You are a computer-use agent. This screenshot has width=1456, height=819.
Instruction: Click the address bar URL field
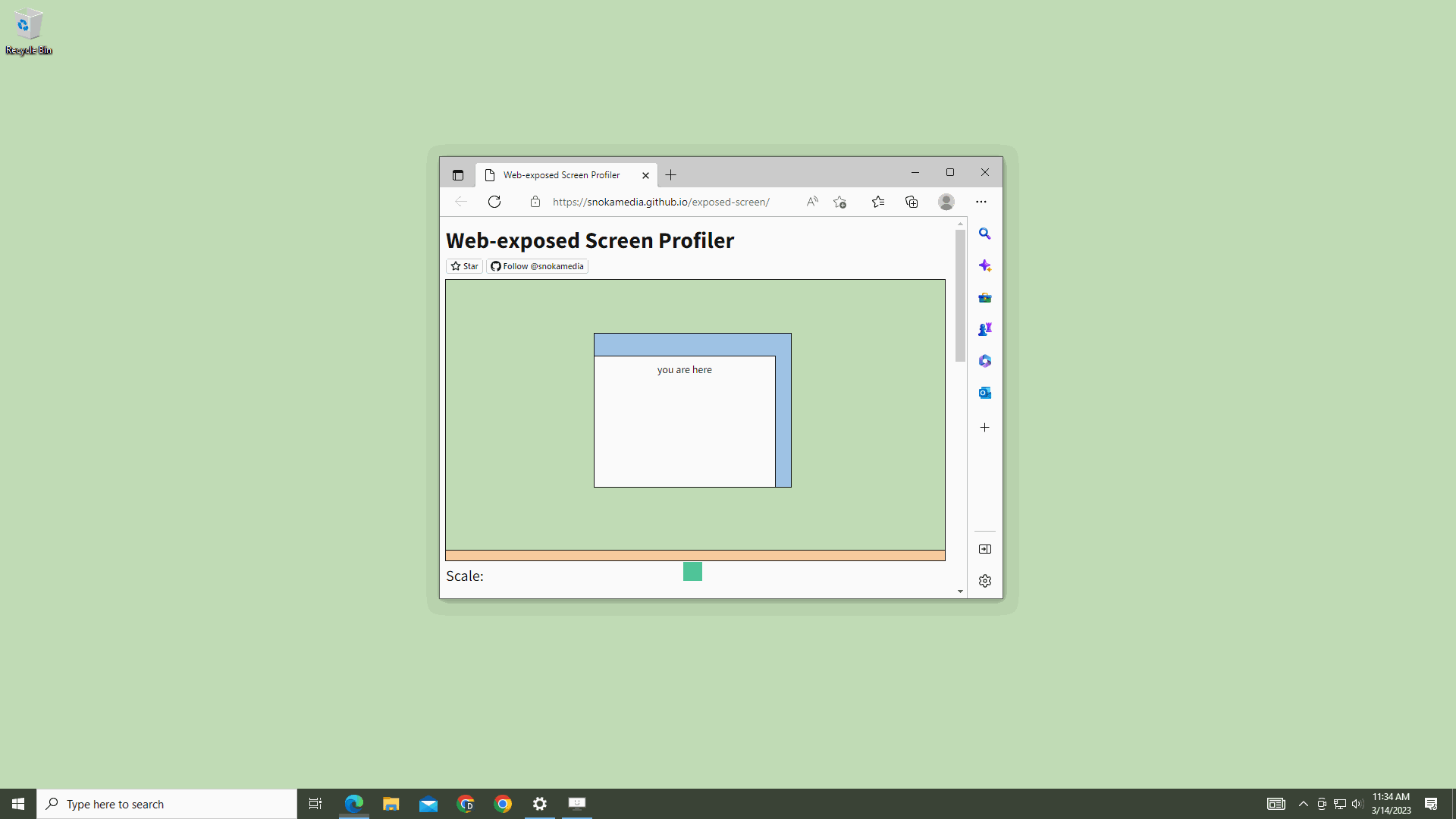661,202
